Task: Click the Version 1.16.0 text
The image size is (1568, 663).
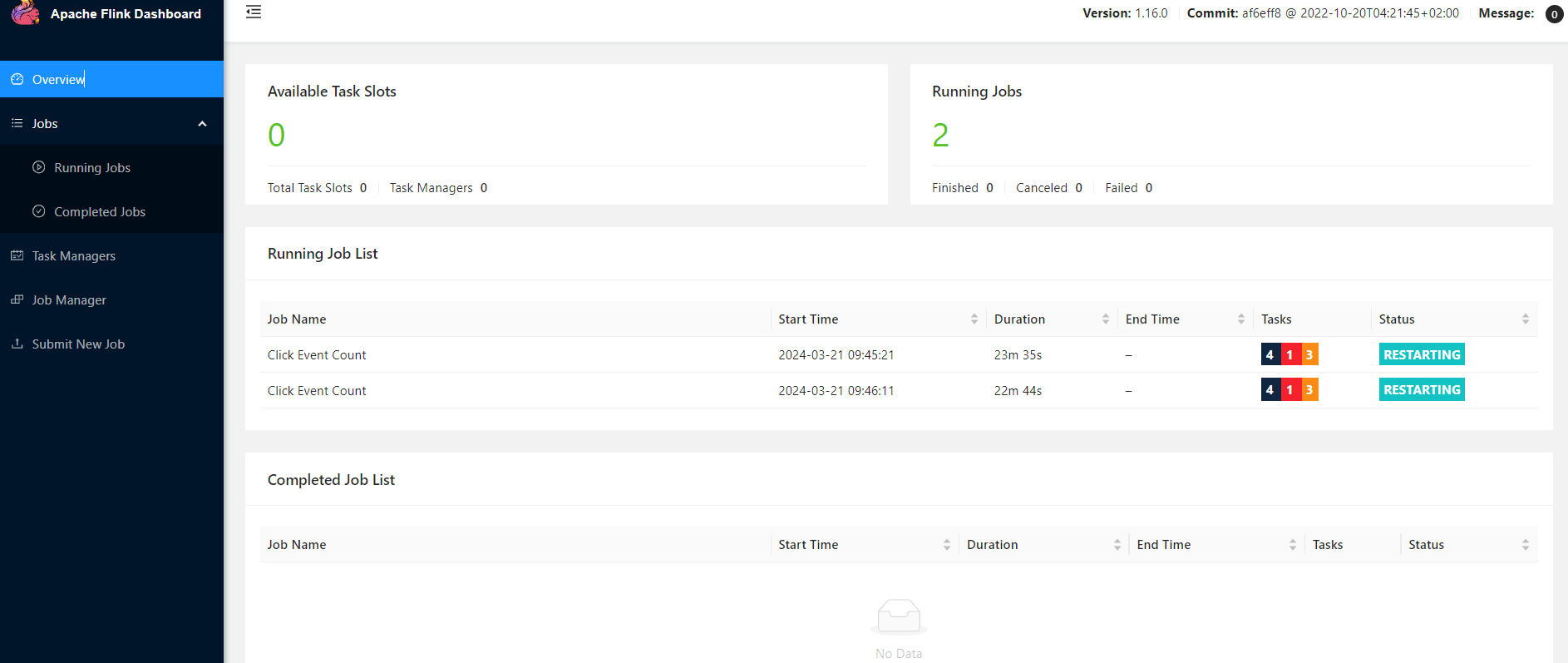Action: 1125,13
